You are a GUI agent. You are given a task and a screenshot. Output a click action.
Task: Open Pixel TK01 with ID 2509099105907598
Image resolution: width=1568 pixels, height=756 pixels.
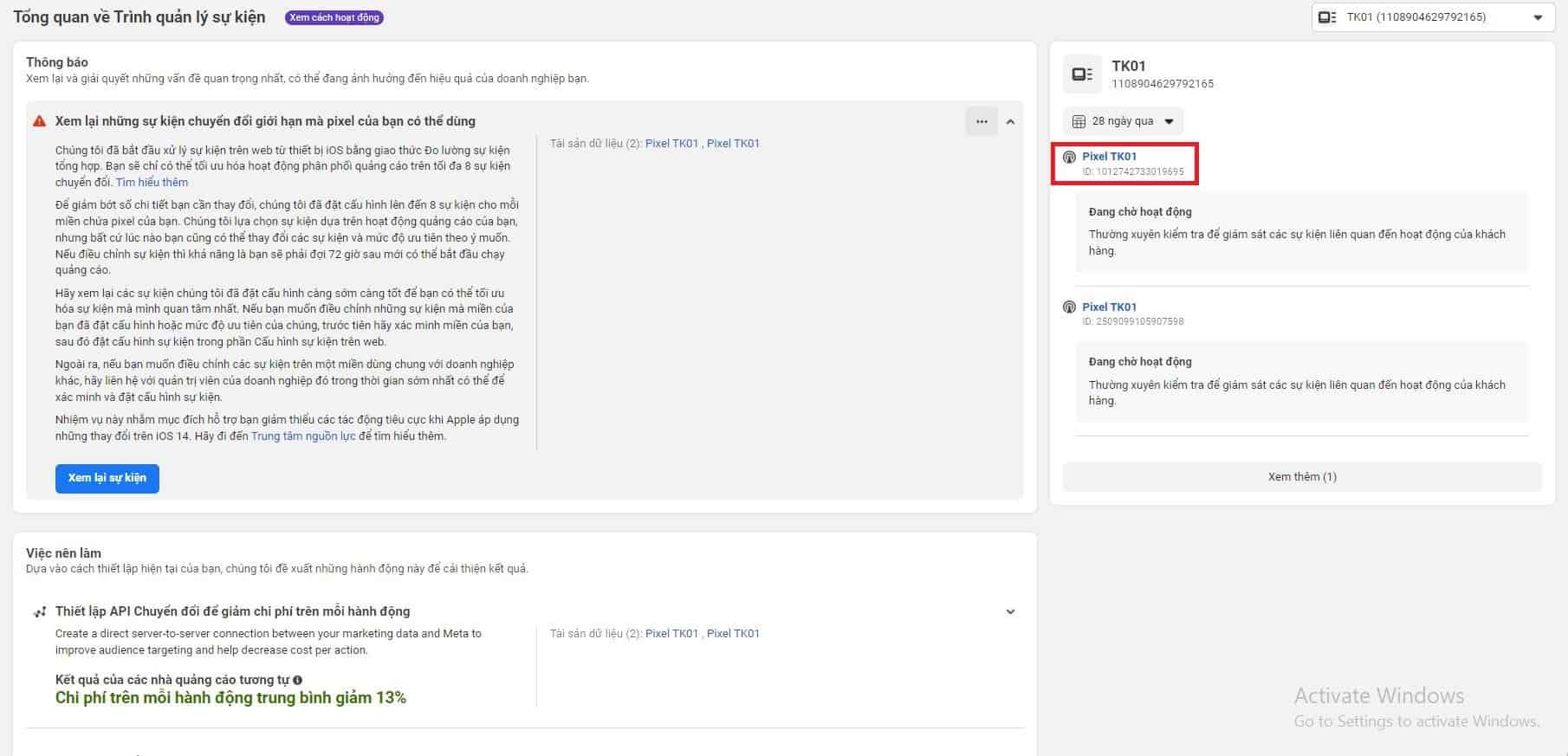click(1109, 307)
